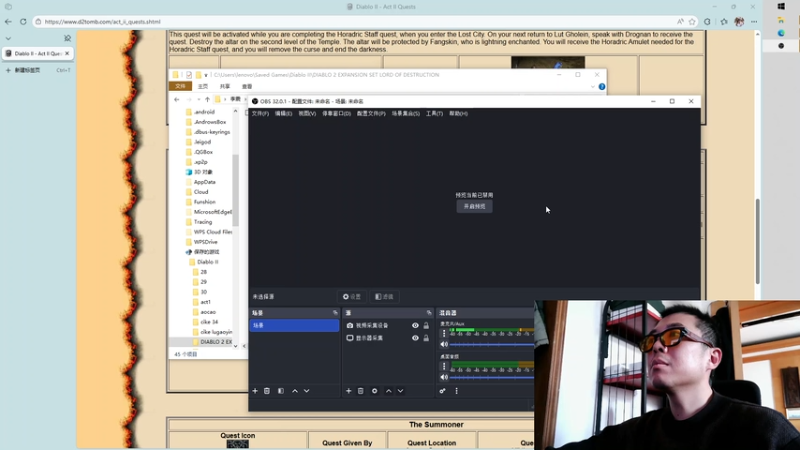
Task: Open options dots for 麦克风/Aux channel
Action: 444,333
